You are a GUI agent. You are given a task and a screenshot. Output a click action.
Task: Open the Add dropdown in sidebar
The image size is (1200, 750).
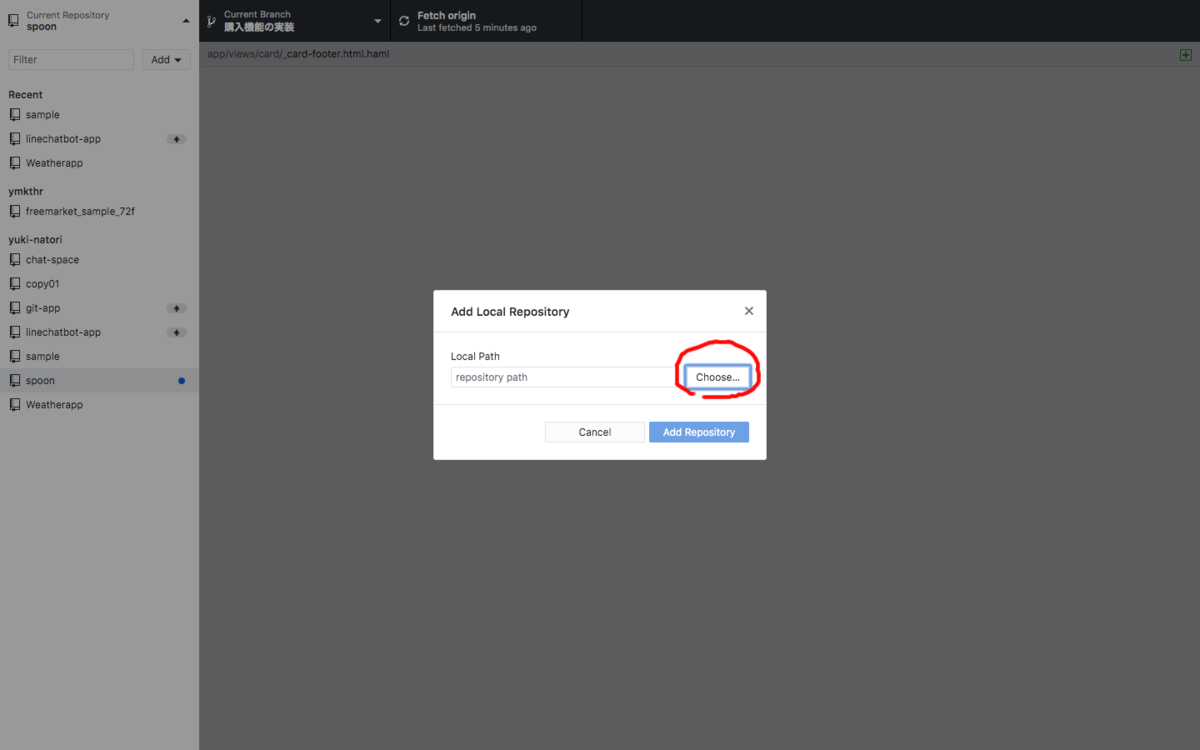click(166, 60)
